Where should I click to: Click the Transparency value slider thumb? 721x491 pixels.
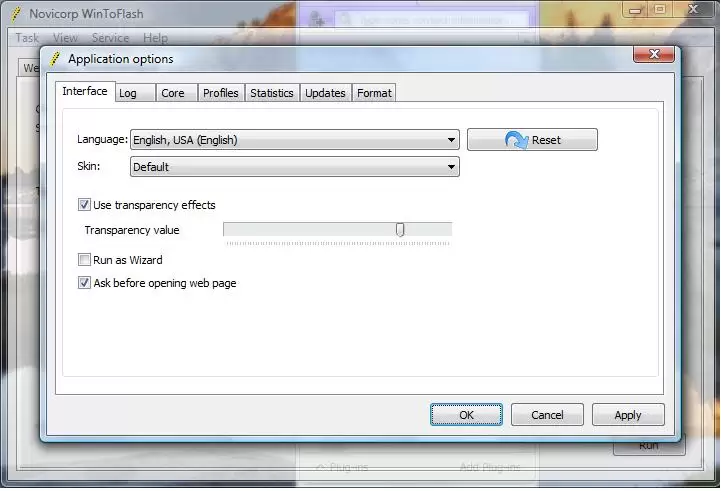click(400, 229)
